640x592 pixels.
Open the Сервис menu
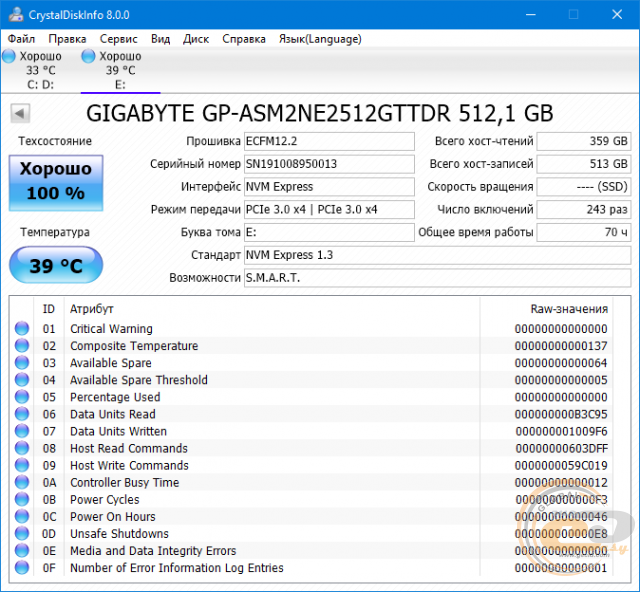(x=118, y=39)
